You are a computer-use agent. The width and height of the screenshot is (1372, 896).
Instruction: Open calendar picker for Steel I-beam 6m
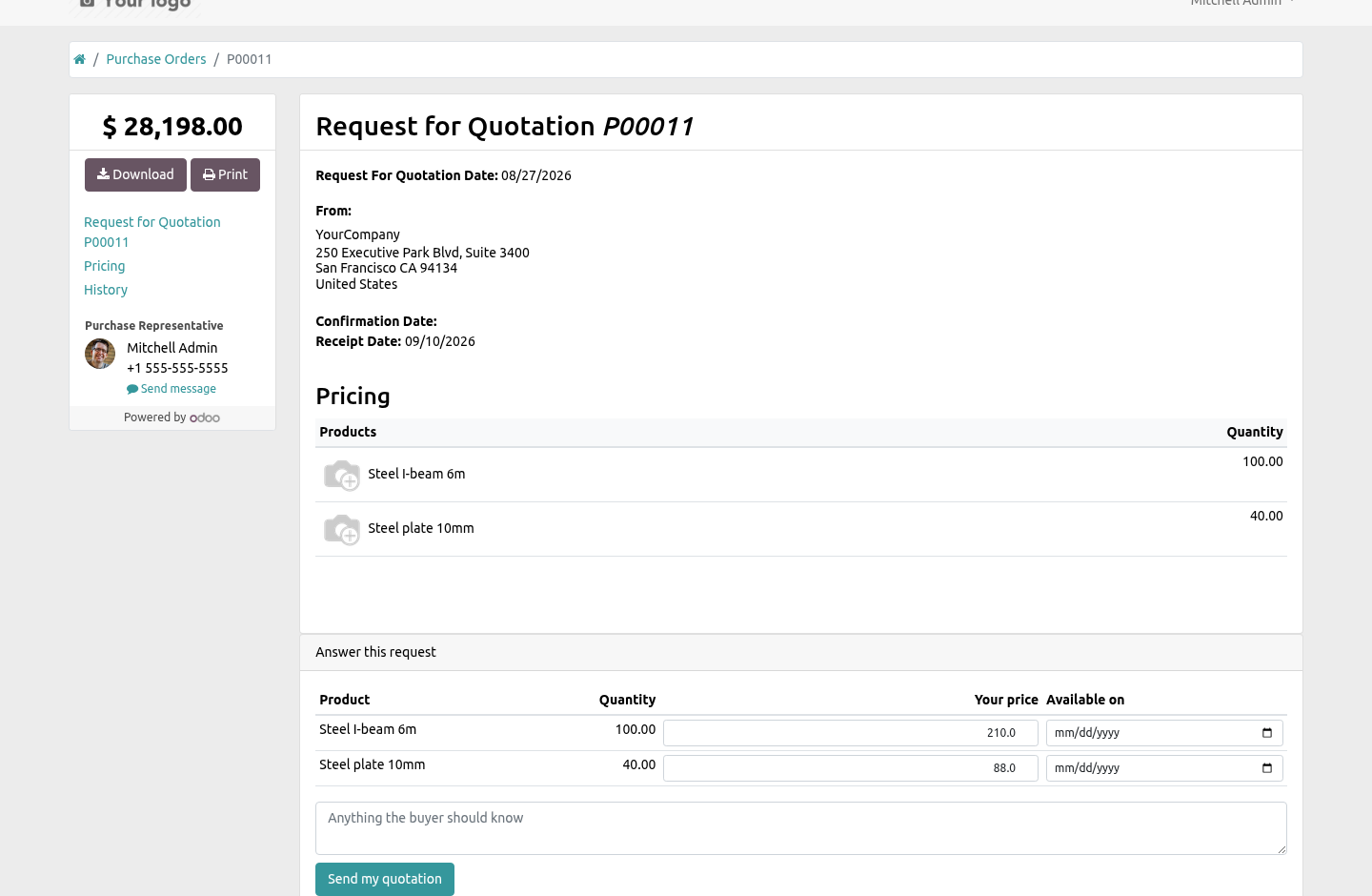(x=1267, y=733)
